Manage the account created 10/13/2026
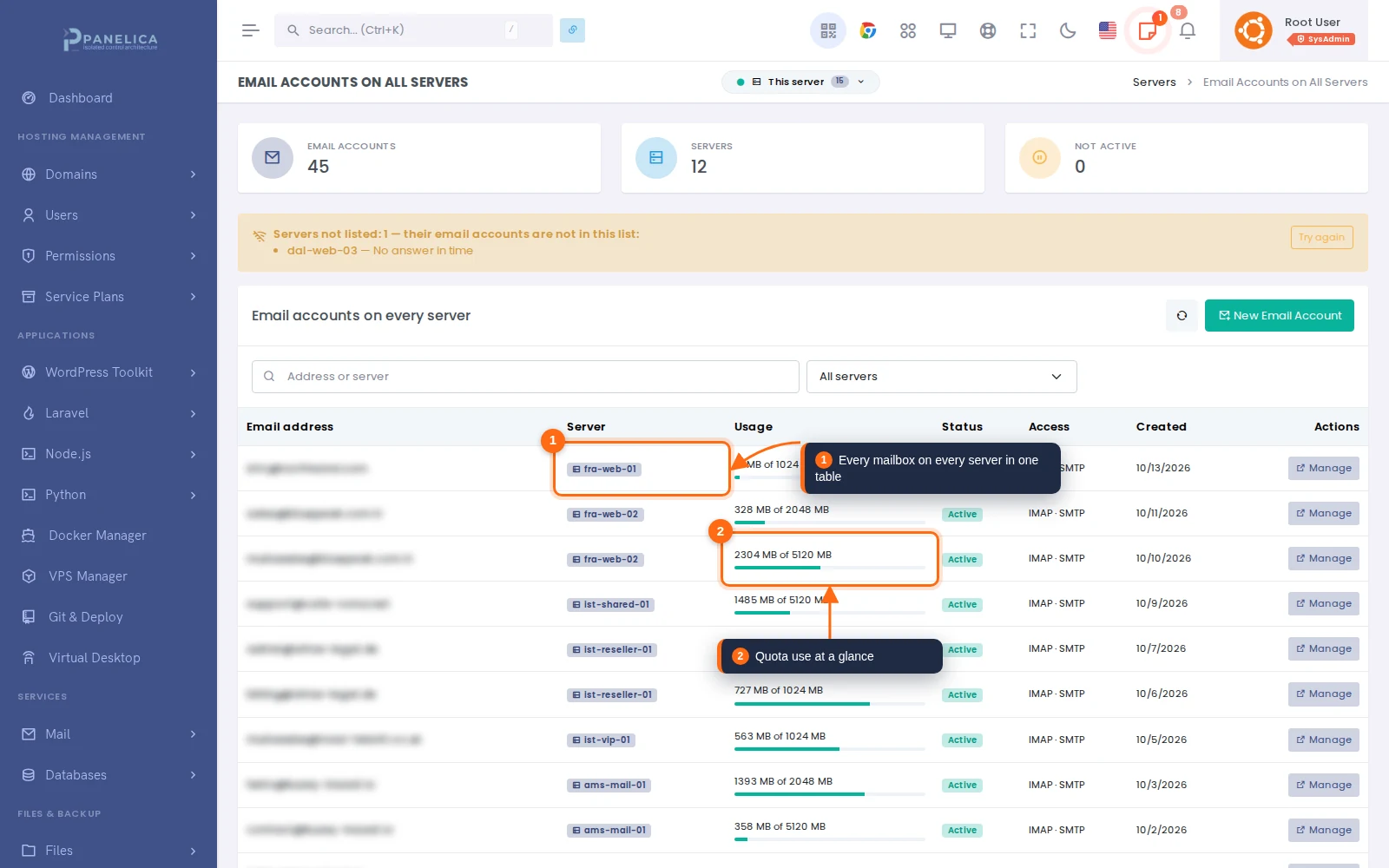The image size is (1389, 868). (x=1323, y=469)
